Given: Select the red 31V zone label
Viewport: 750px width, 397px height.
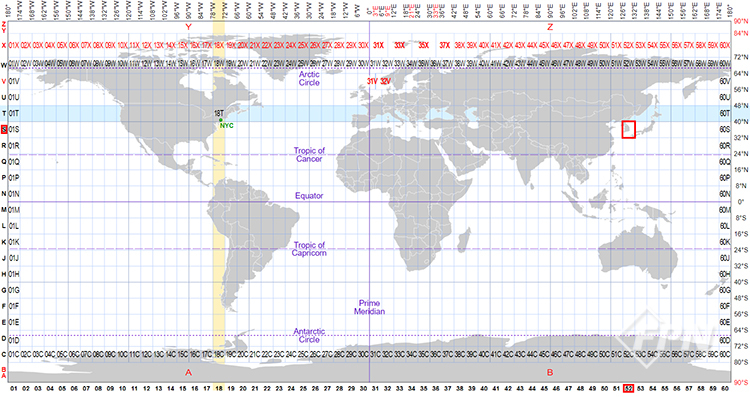Looking at the screenshot, I should click(x=372, y=81).
